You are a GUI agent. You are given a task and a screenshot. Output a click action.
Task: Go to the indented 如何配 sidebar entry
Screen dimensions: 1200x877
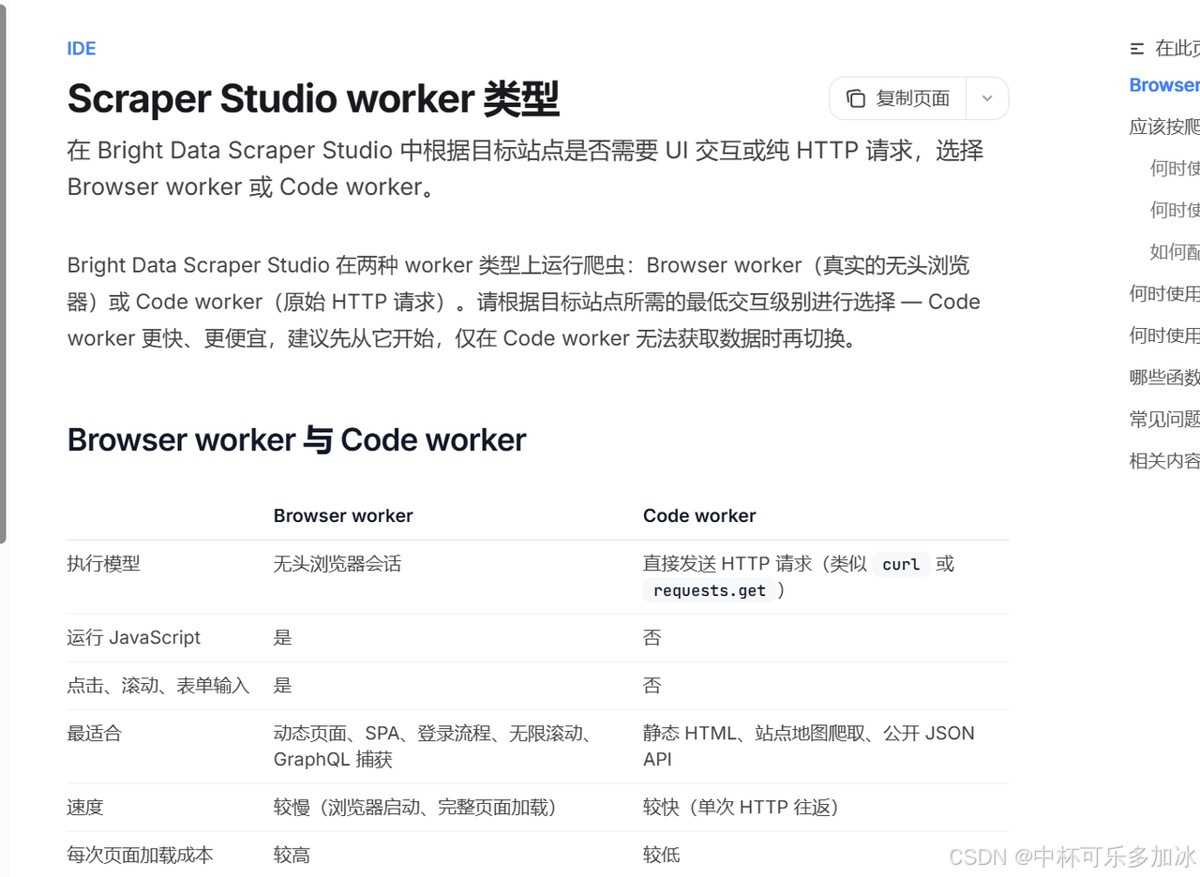[x=1175, y=252]
